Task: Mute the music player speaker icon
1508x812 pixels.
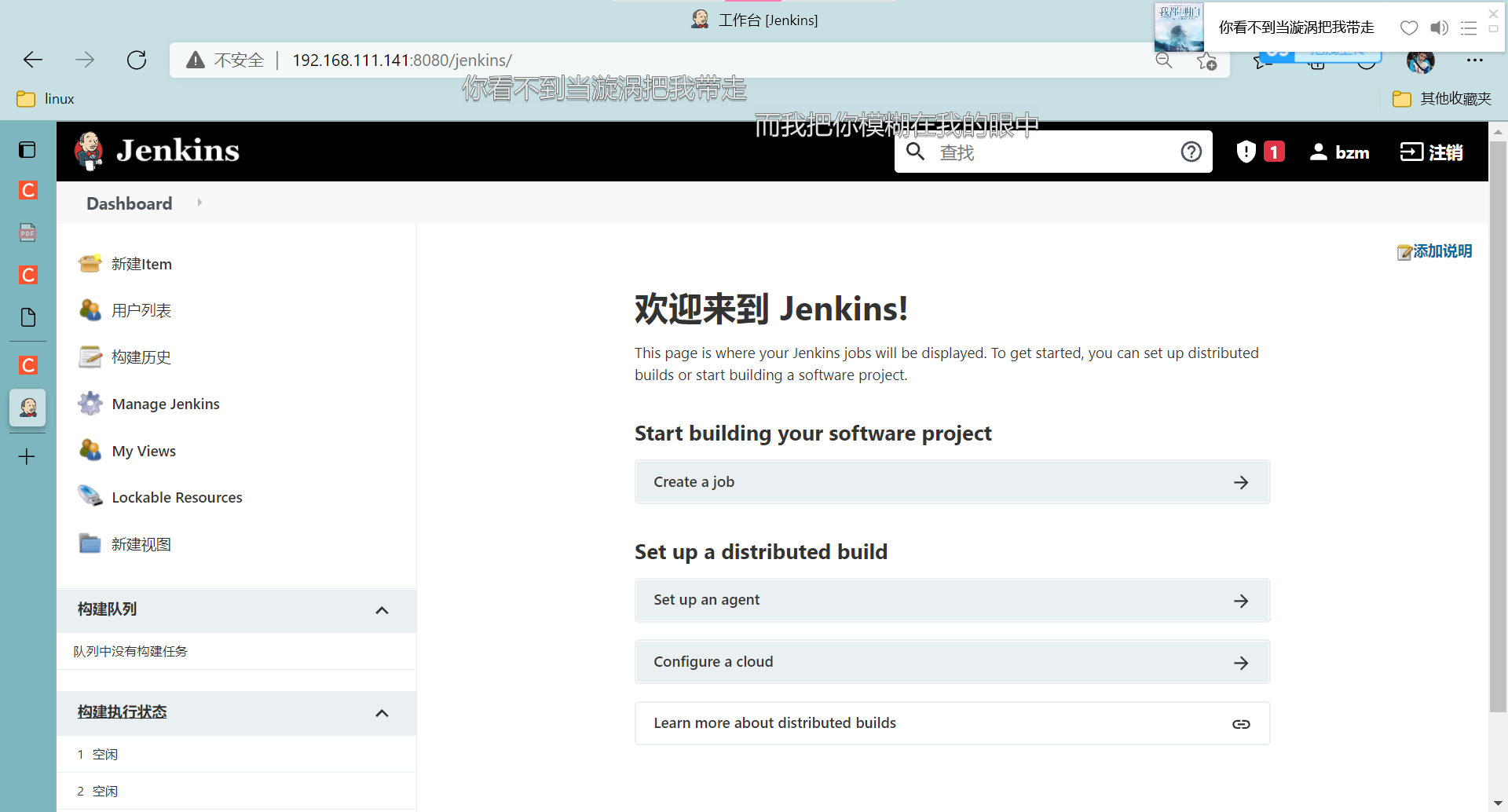Action: (1439, 28)
